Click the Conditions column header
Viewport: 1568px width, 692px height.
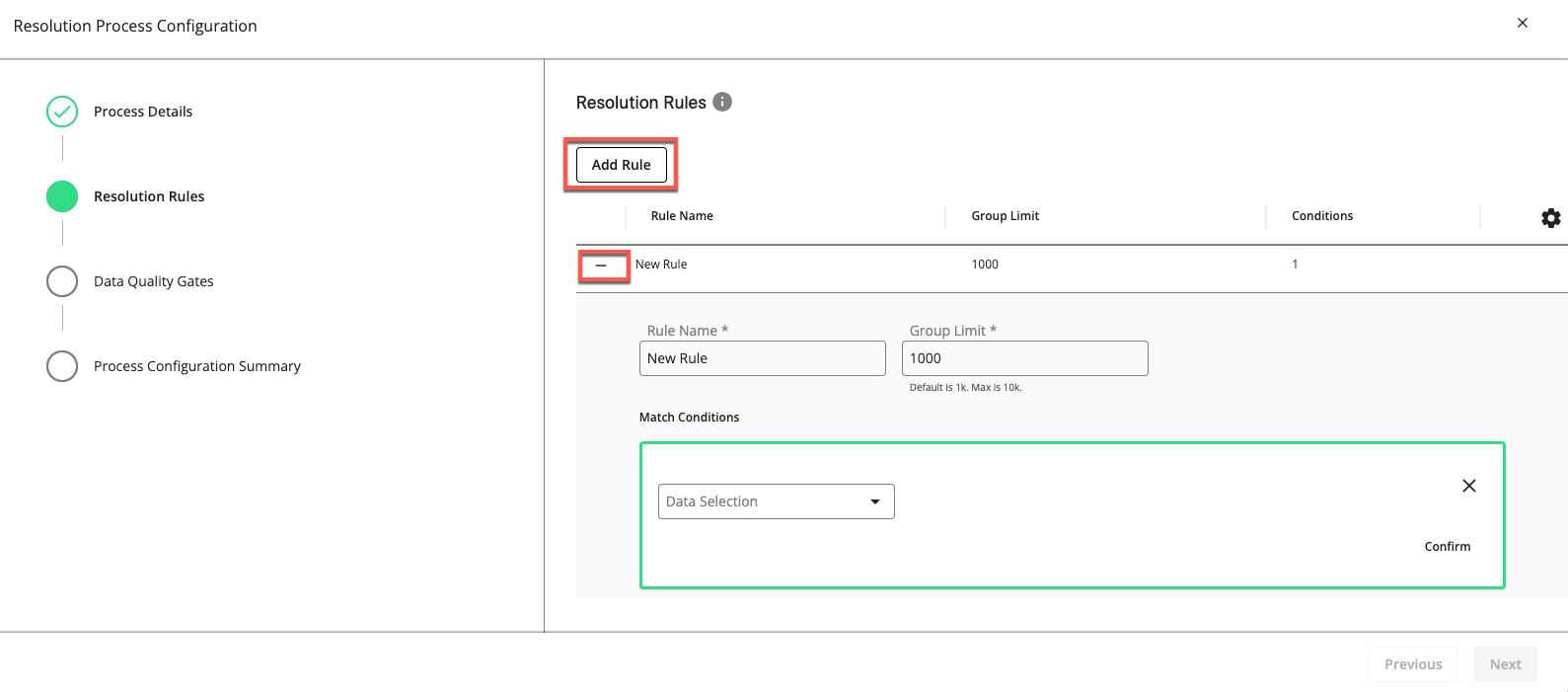click(1321, 216)
